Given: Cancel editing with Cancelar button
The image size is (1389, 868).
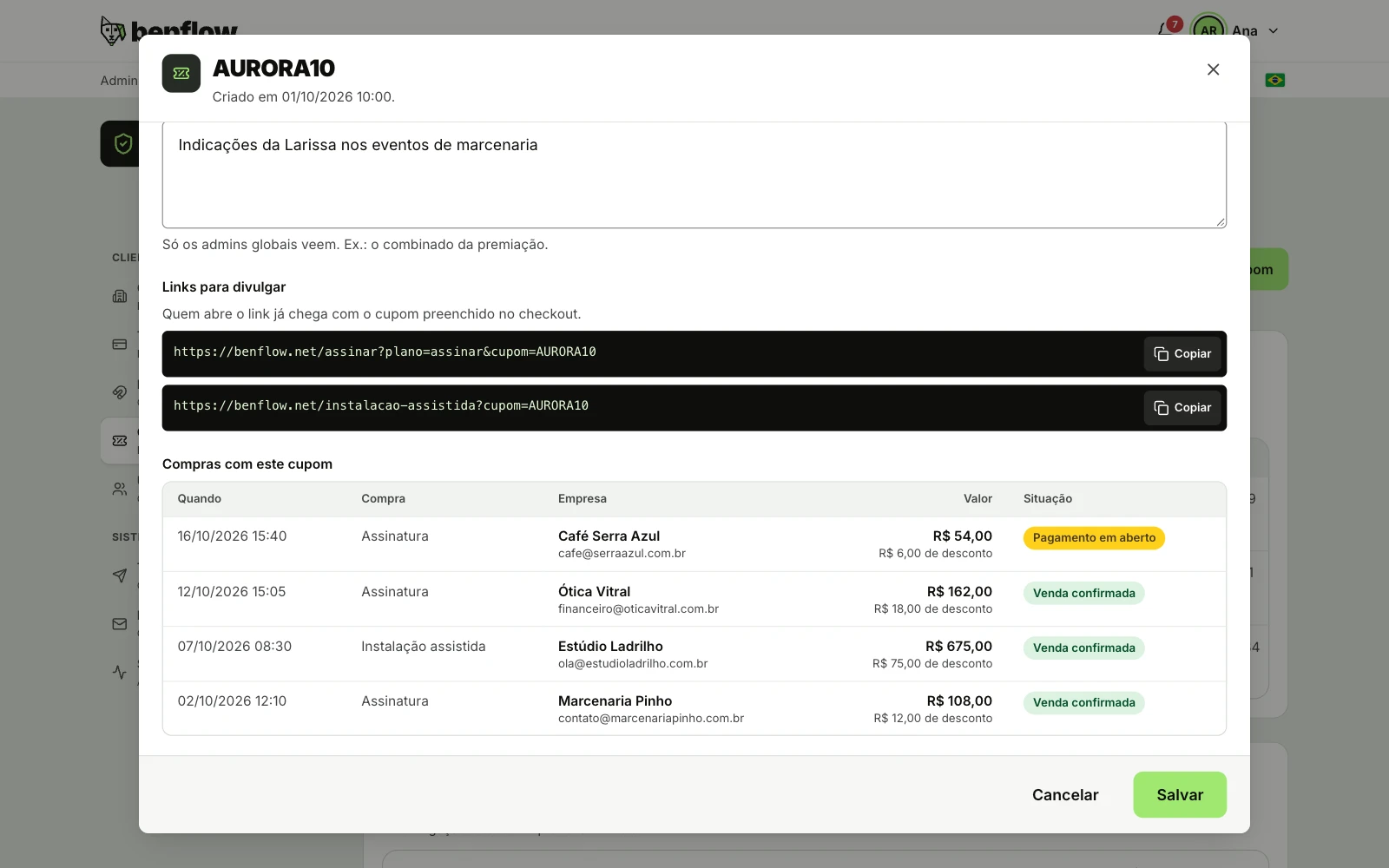Looking at the screenshot, I should (1065, 795).
